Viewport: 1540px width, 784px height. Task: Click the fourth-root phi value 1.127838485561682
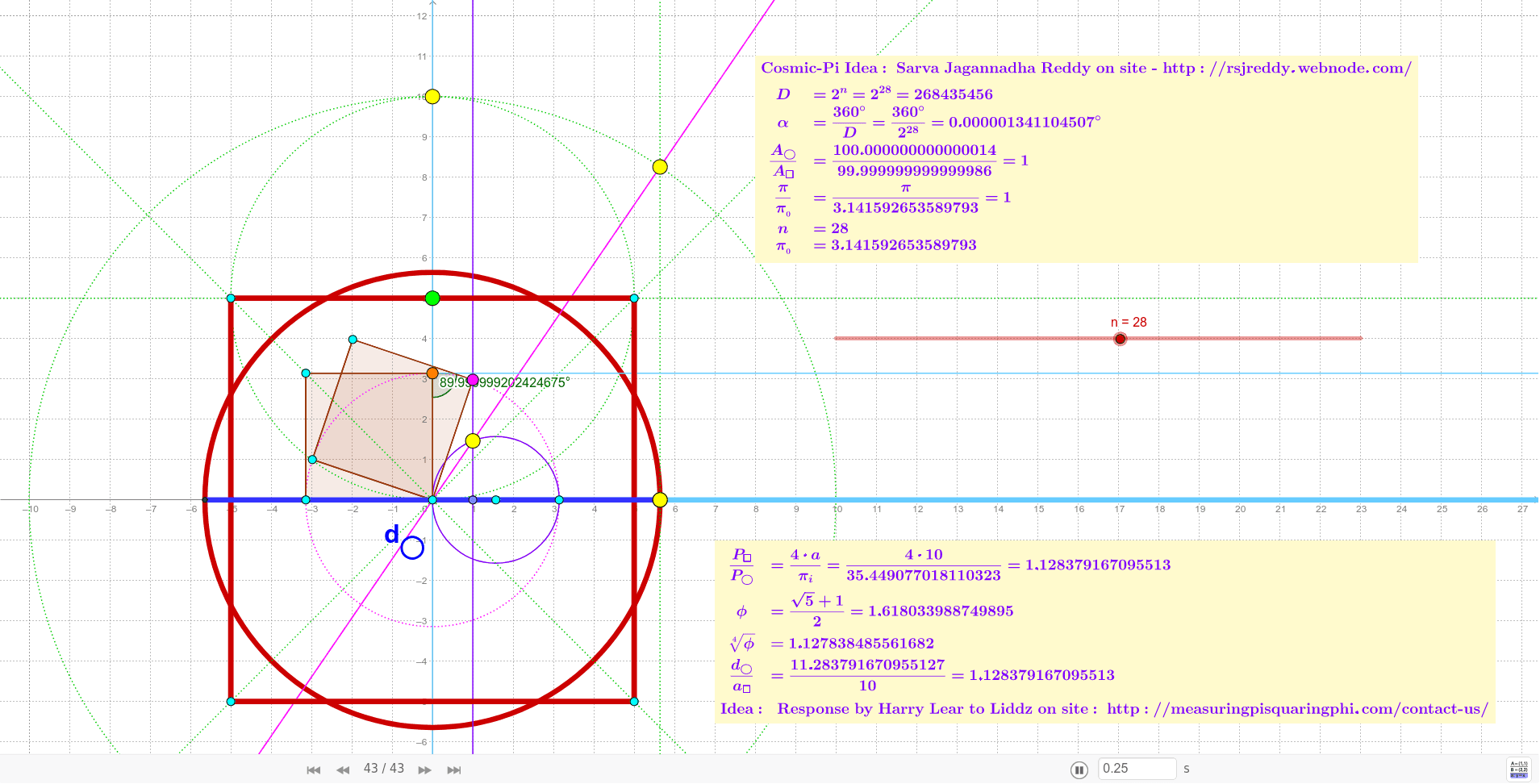(x=861, y=644)
